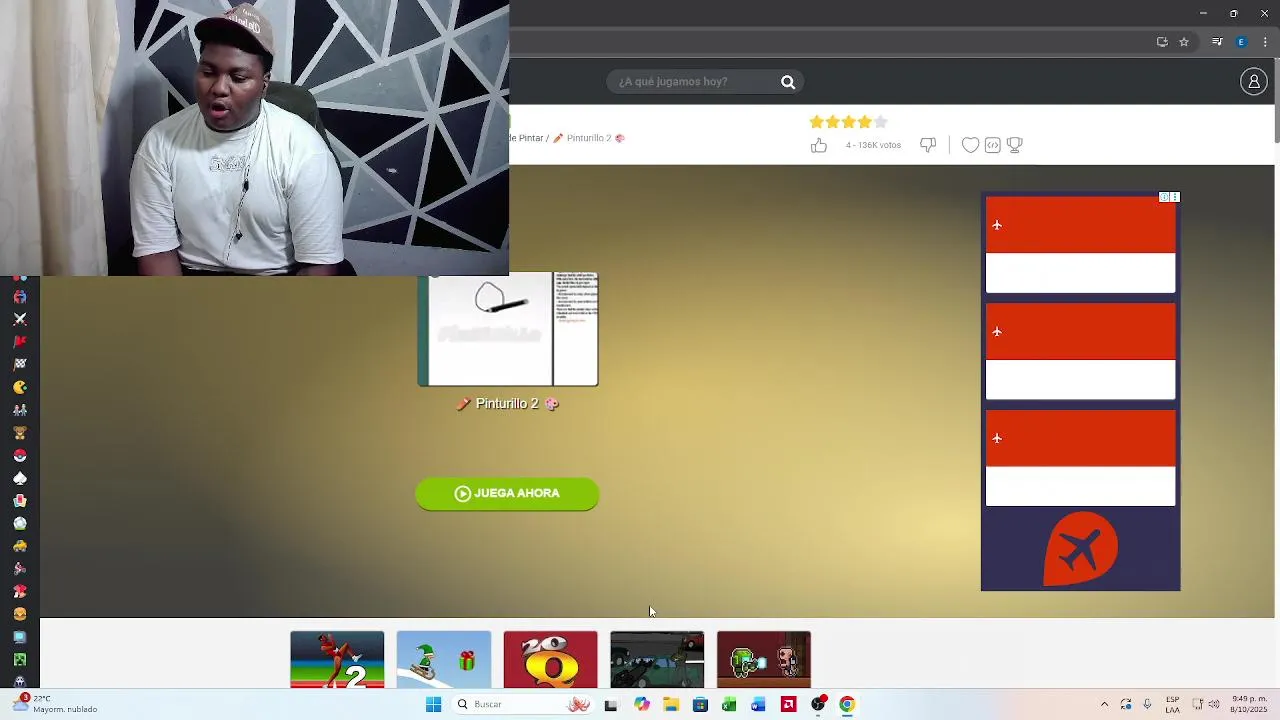Open Chrome profile avatar E
This screenshot has height=720, width=1280.
[1241, 42]
